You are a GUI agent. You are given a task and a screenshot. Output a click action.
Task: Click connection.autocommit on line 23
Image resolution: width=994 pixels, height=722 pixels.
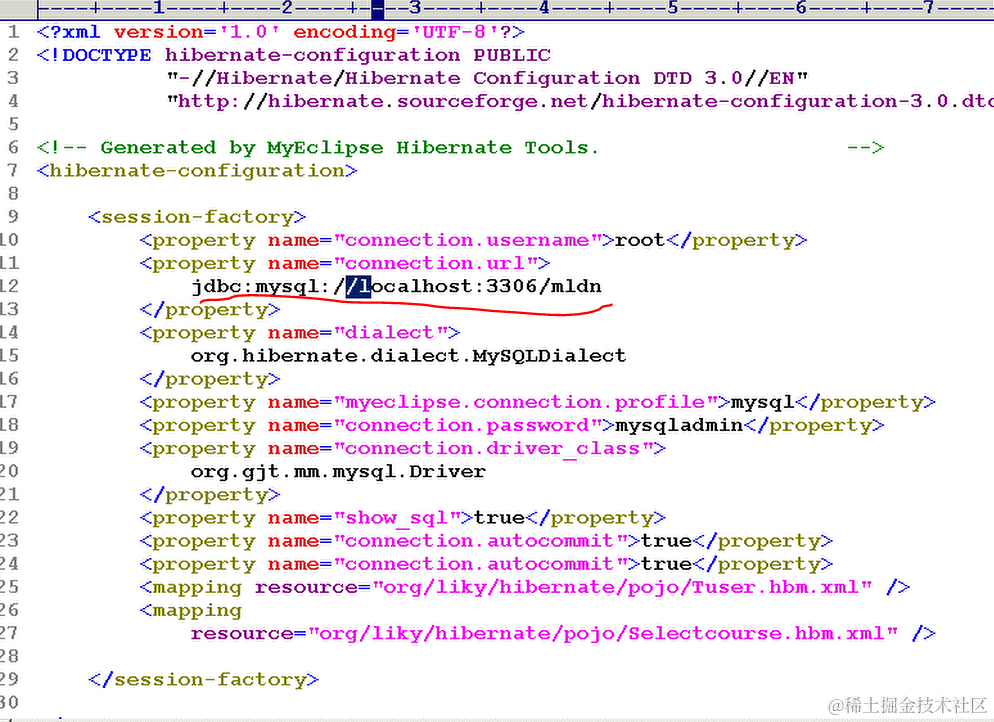coord(480,541)
